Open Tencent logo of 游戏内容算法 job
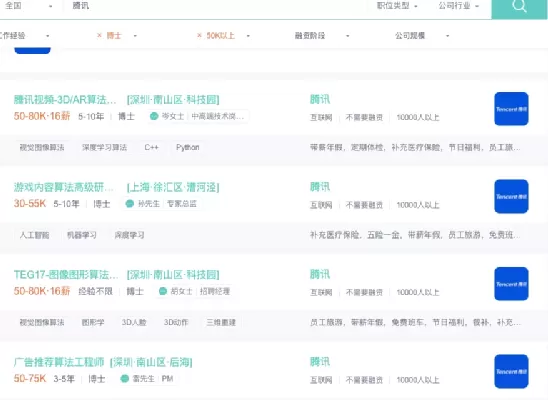The height and width of the screenshot is (400, 548). (511, 196)
